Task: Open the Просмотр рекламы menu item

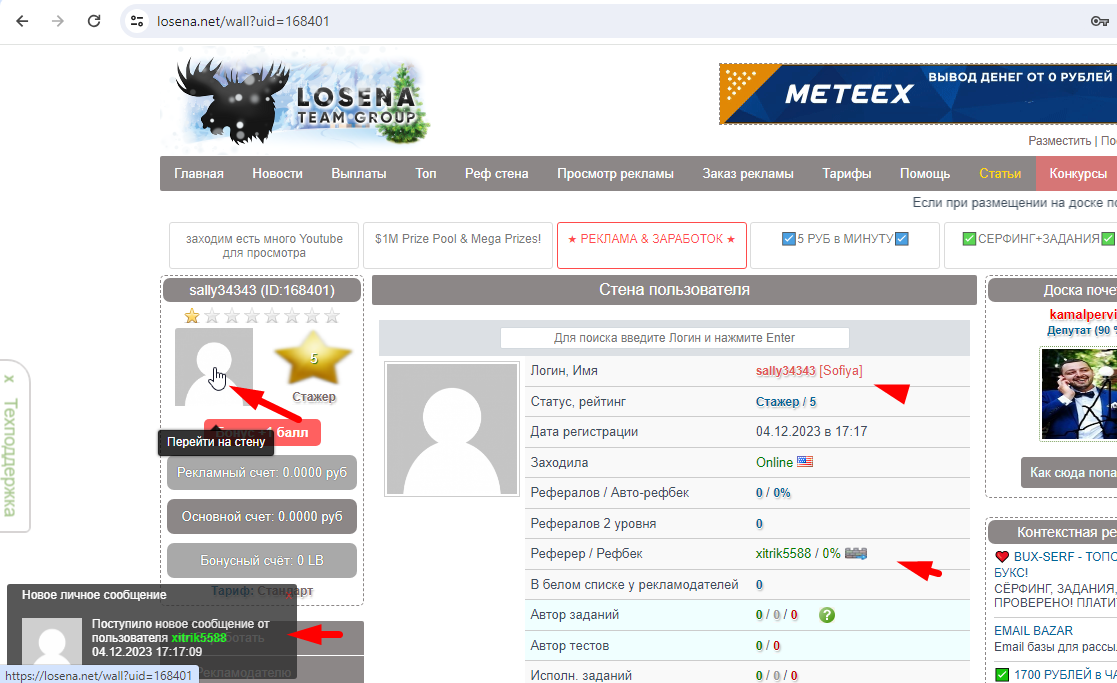Action: point(615,174)
